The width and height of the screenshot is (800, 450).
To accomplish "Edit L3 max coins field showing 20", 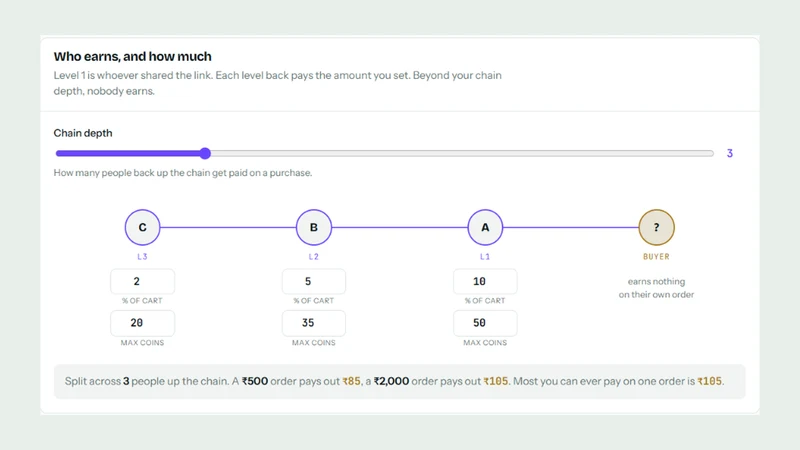I will pos(142,323).
